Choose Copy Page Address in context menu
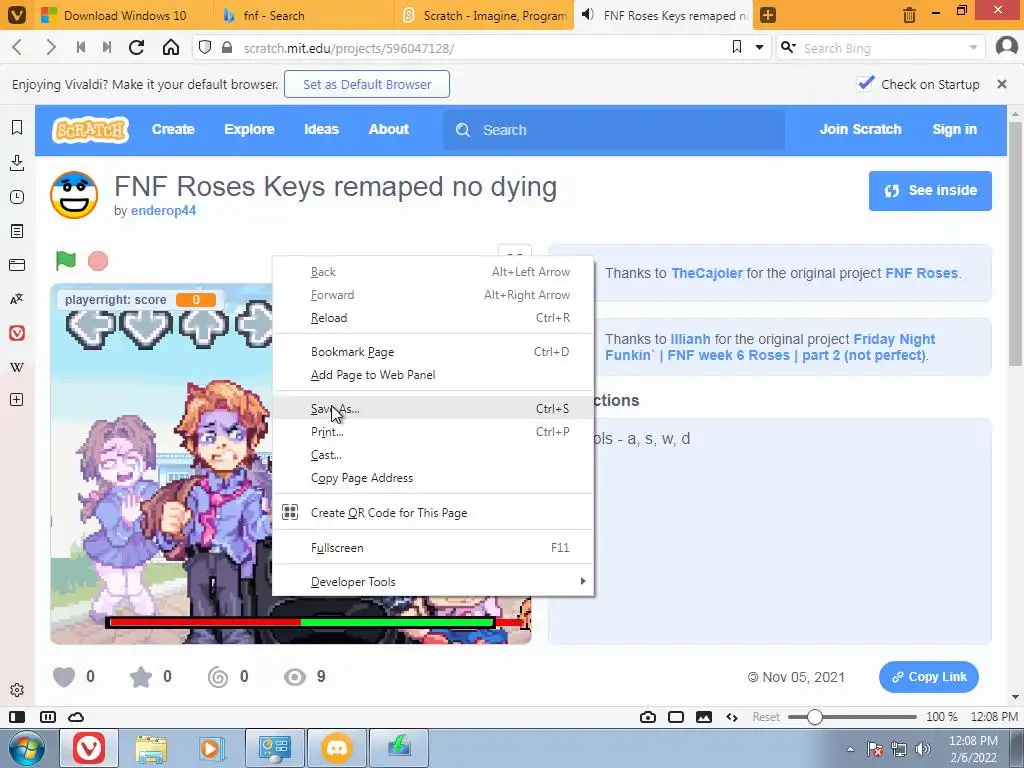 click(x=432, y=478)
